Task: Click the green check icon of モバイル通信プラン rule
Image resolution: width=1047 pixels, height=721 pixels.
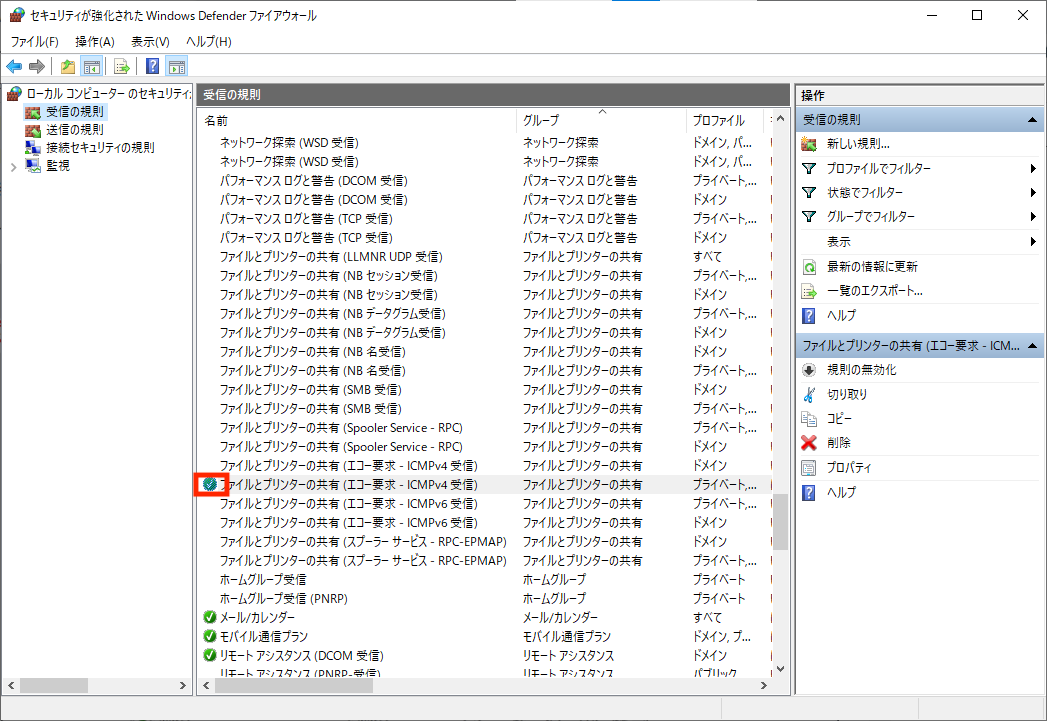Action: 210,636
